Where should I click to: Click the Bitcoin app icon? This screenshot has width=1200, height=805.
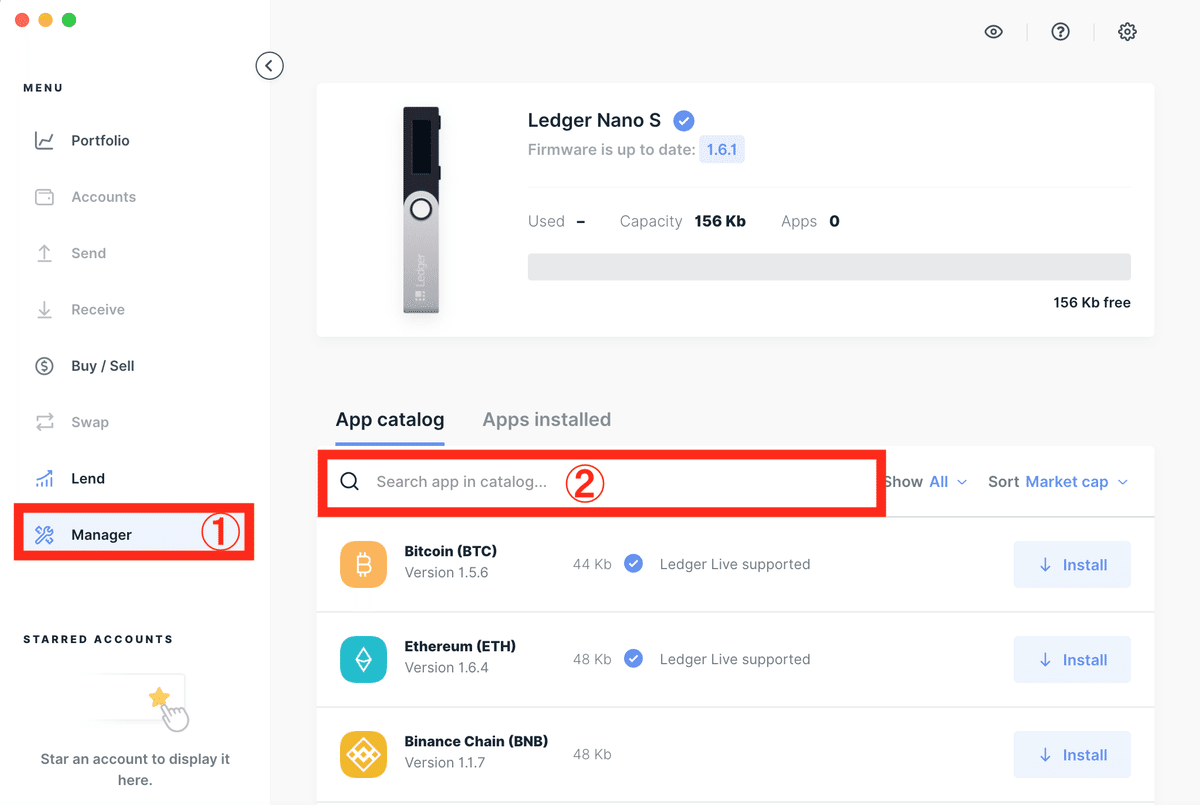[x=363, y=565]
